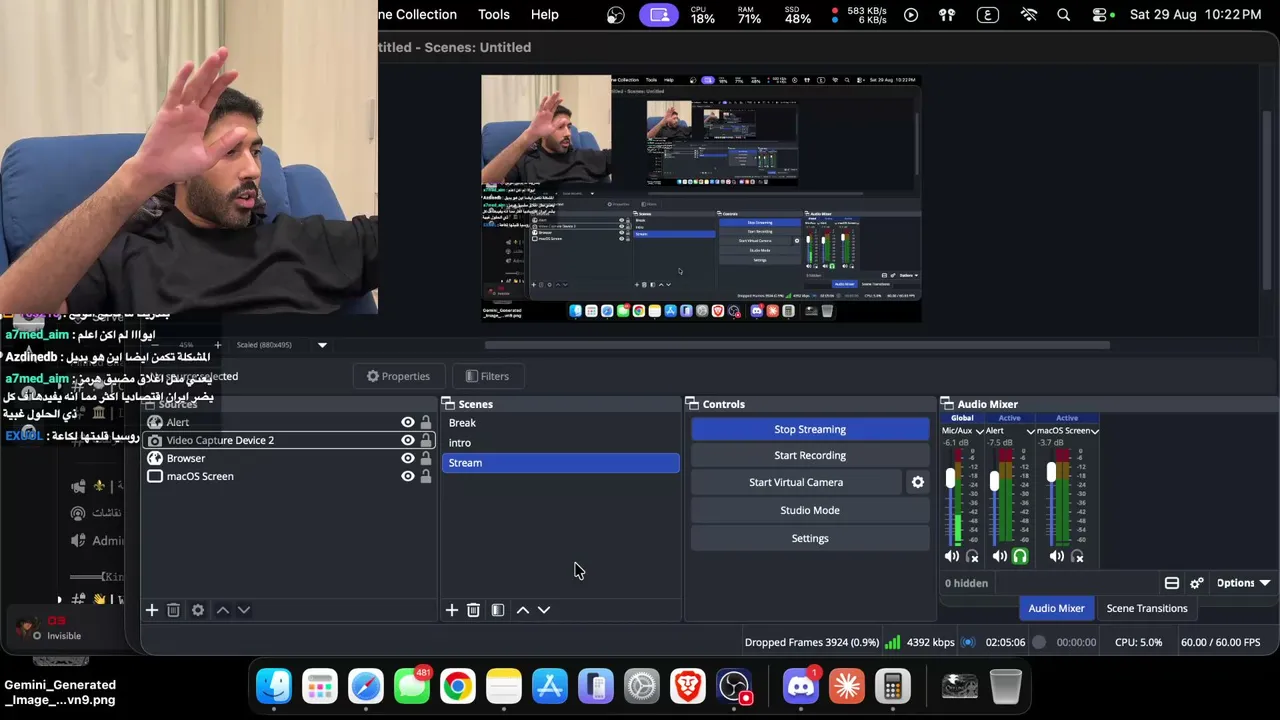
Task: Open preview scaling dropdown arrow
Action: (x=322, y=345)
